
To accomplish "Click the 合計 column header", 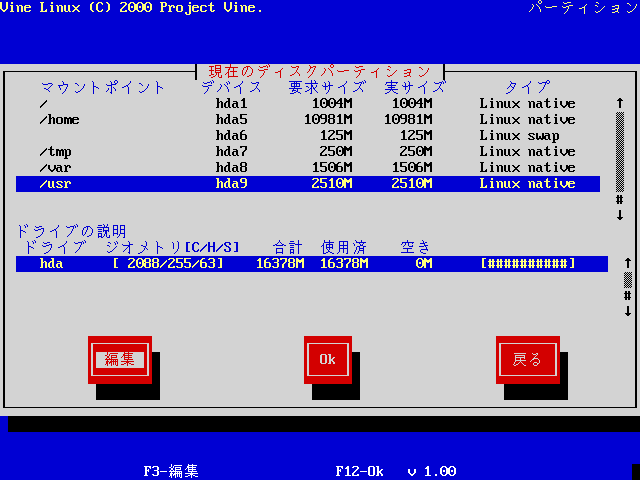I will [288, 247].
